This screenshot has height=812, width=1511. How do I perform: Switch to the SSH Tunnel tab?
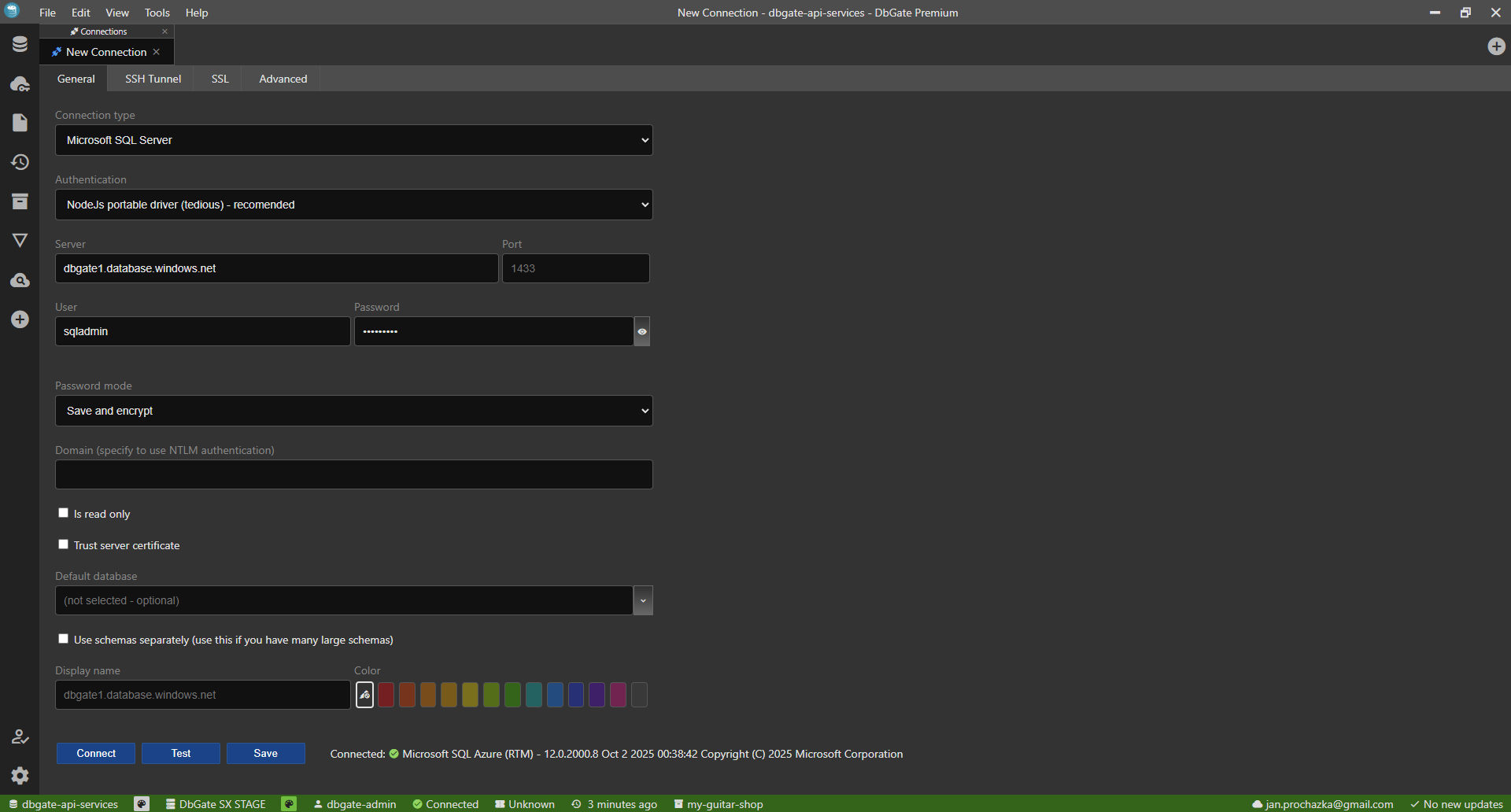coord(152,78)
